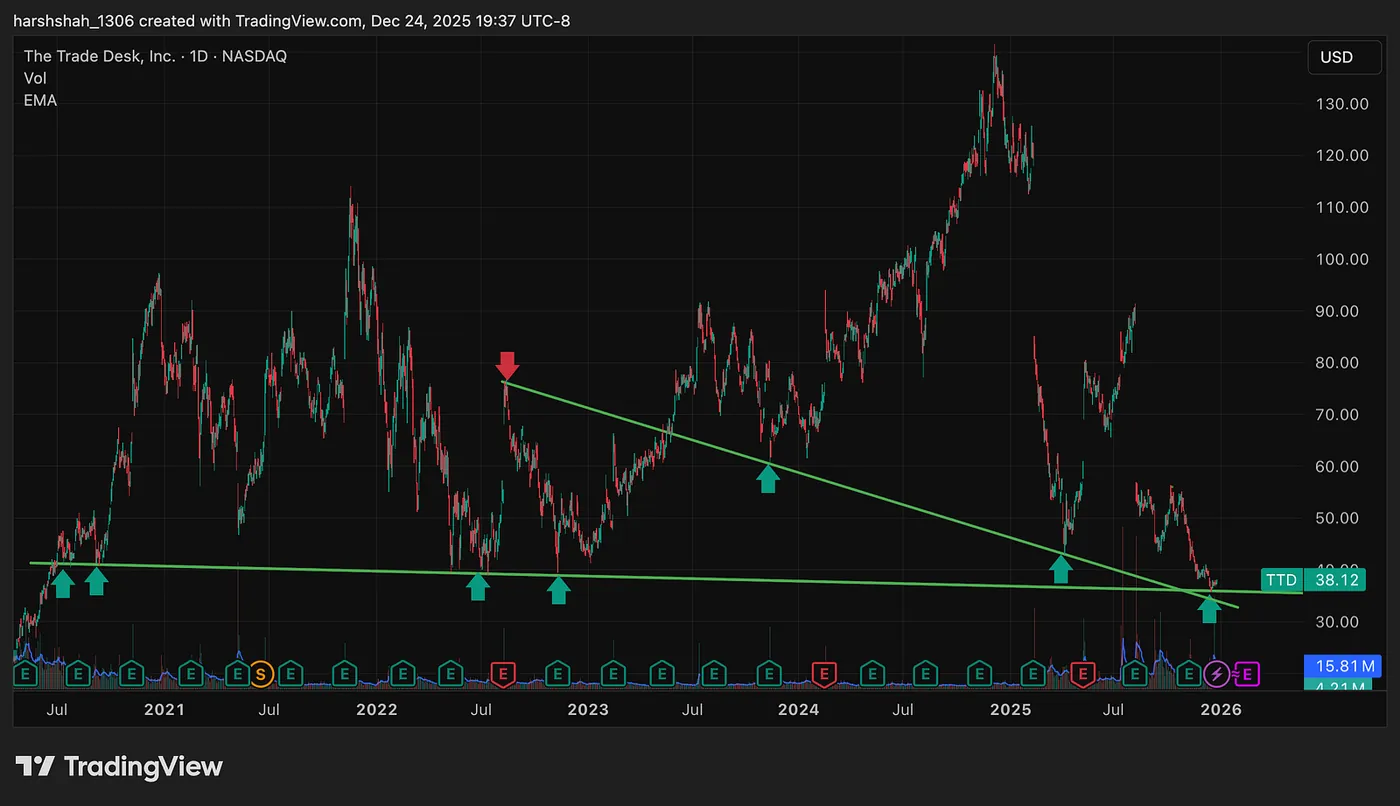Image resolution: width=1400 pixels, height=806 pixels.
Task: Select the red earnings marker between 2025 and Jul 2025
Action: [1081, 674]
